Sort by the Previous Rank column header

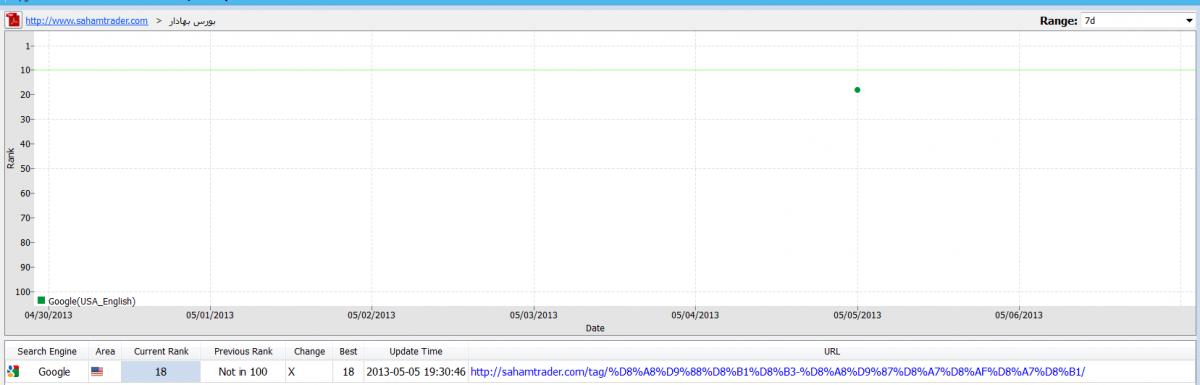[x=243, y=352]
